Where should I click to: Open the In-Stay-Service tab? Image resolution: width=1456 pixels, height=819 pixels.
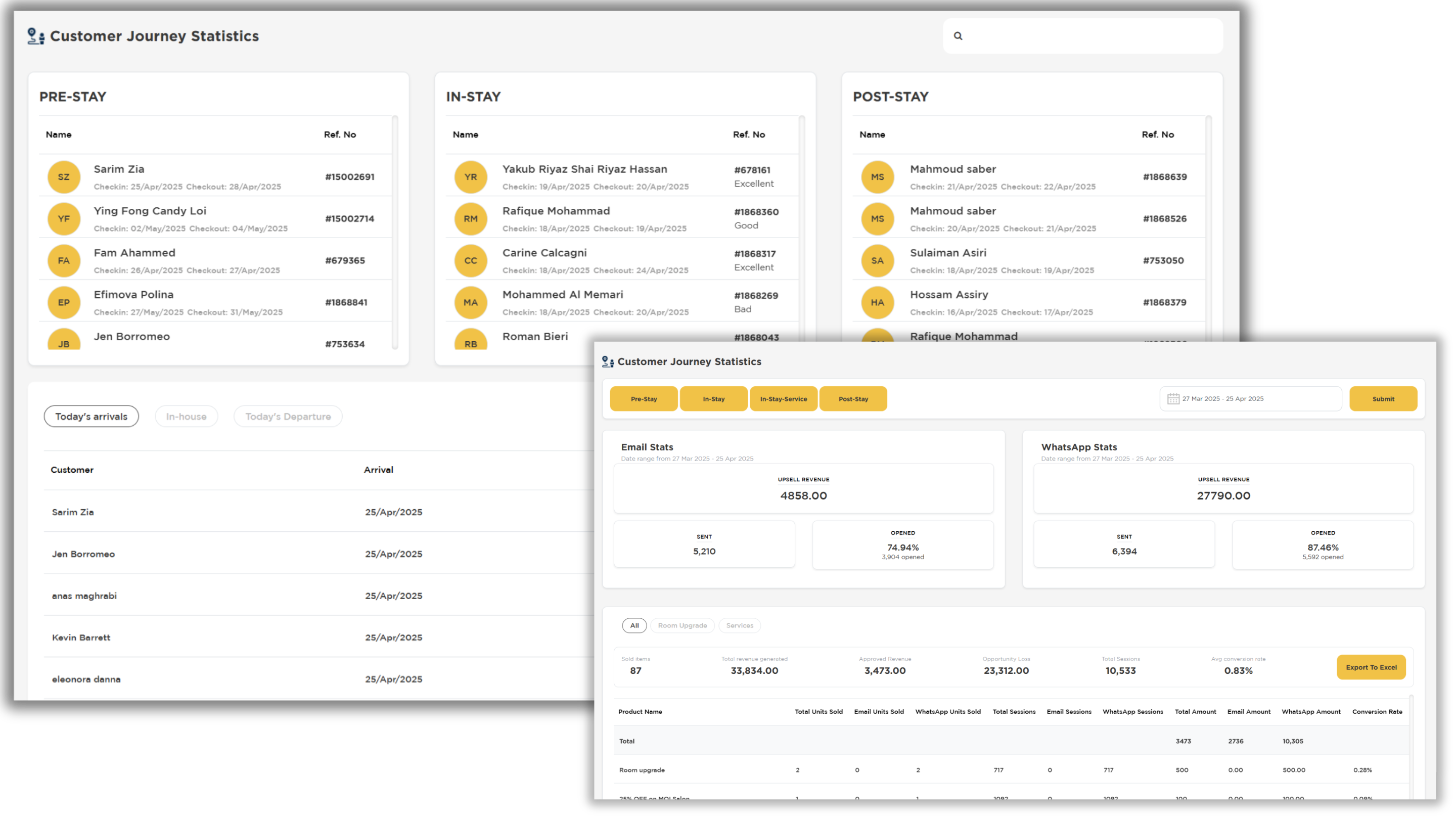coord(784,398)
